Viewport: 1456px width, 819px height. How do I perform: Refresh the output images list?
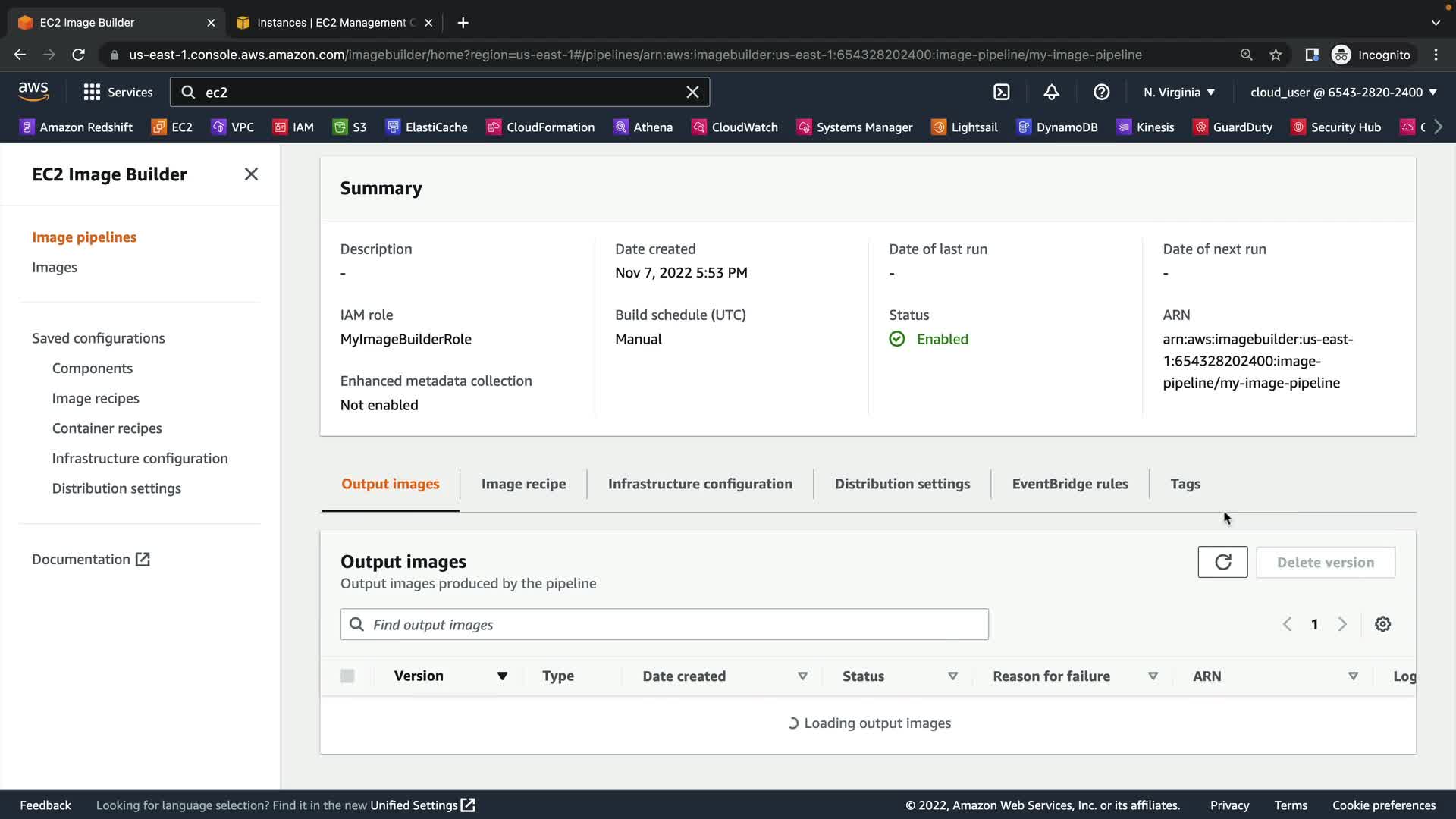point(1222,562)
